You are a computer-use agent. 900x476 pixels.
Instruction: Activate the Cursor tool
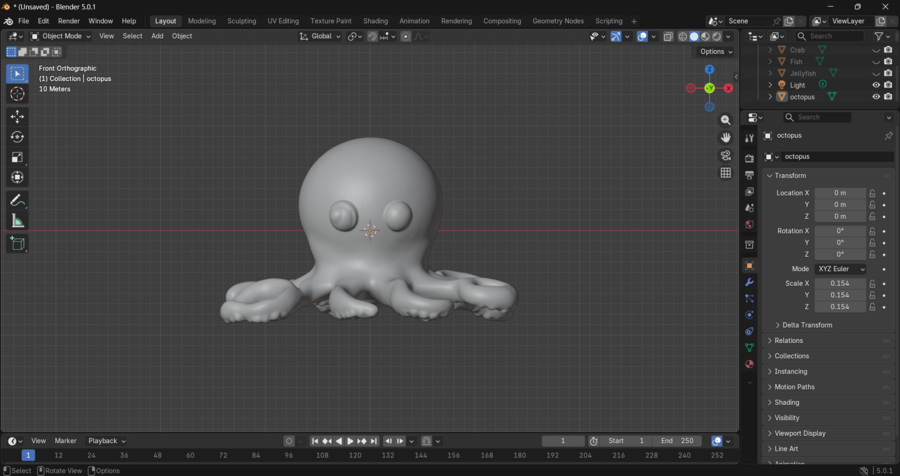point(17,94)
